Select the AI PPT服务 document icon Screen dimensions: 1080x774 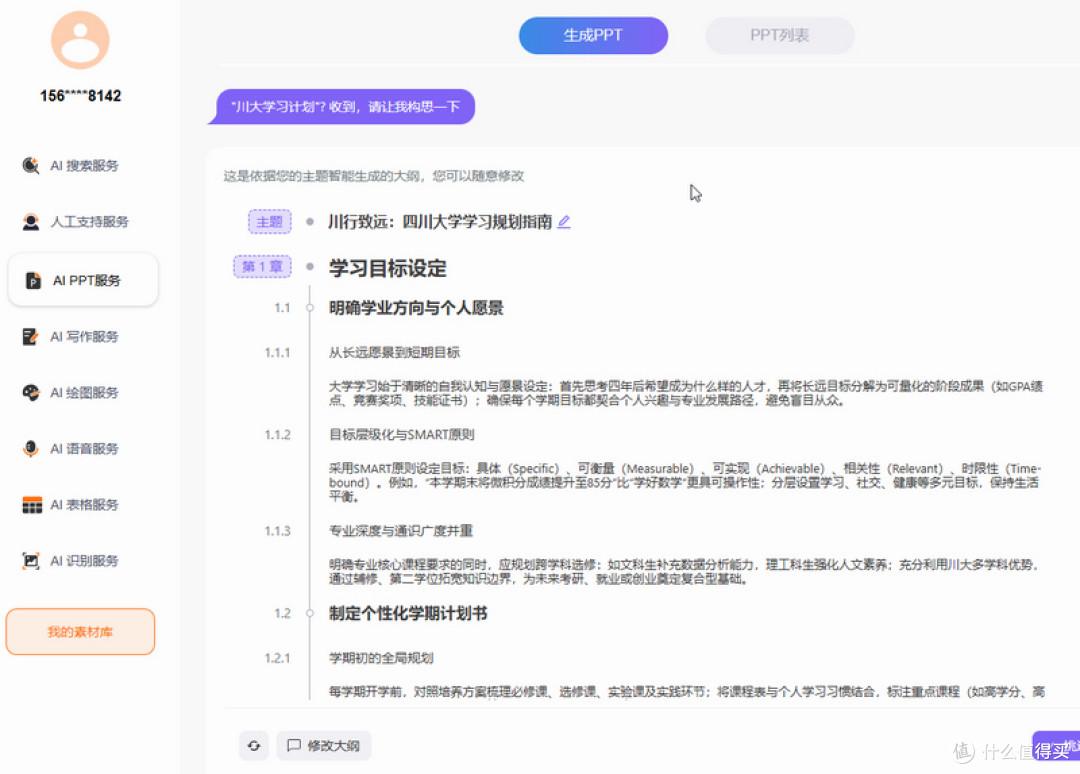[33, 280]
